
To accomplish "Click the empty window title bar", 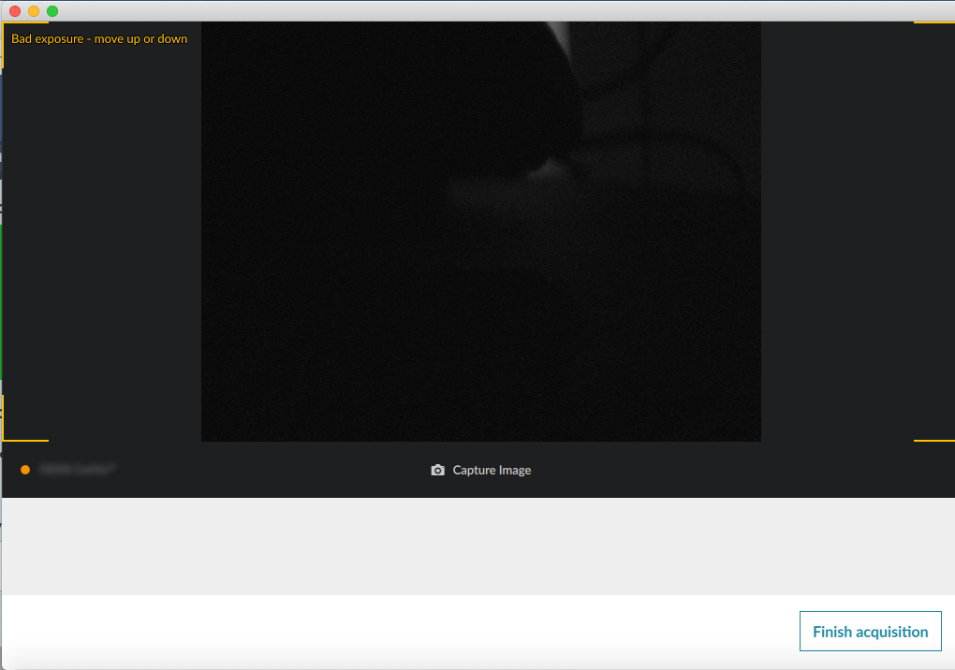I will tap(480, 11).
